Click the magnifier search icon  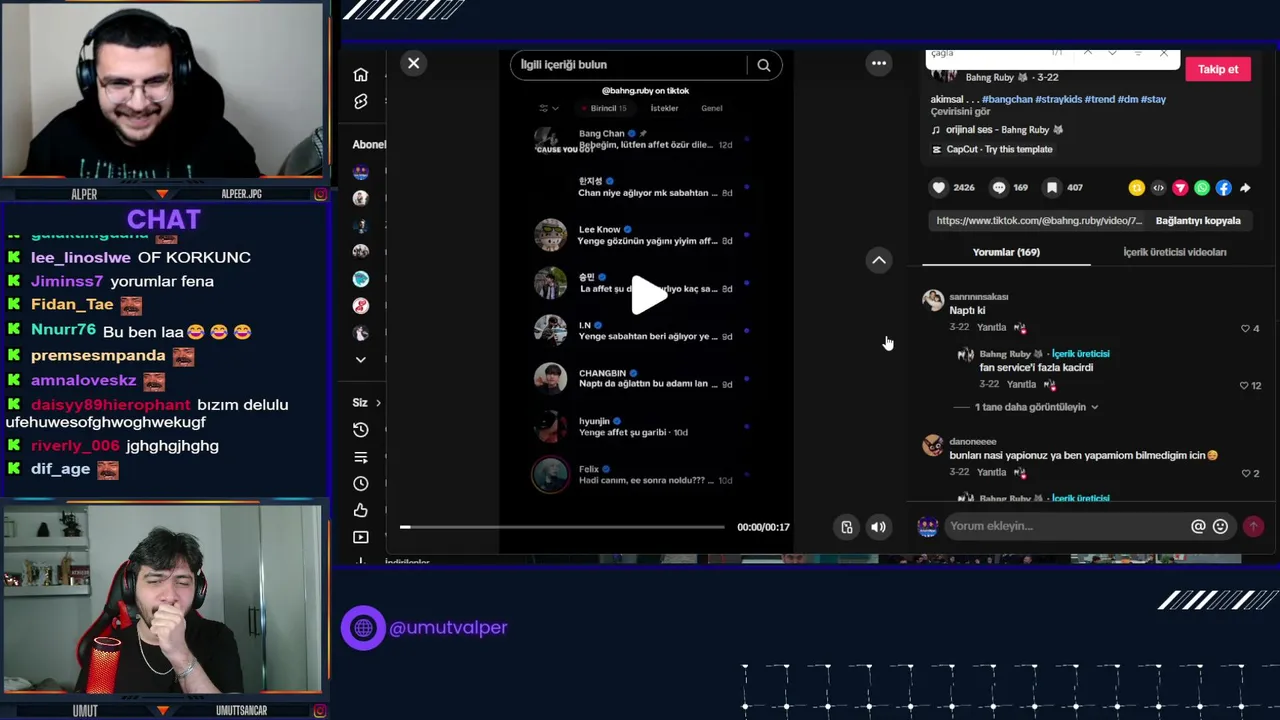[x=764, y=65]
